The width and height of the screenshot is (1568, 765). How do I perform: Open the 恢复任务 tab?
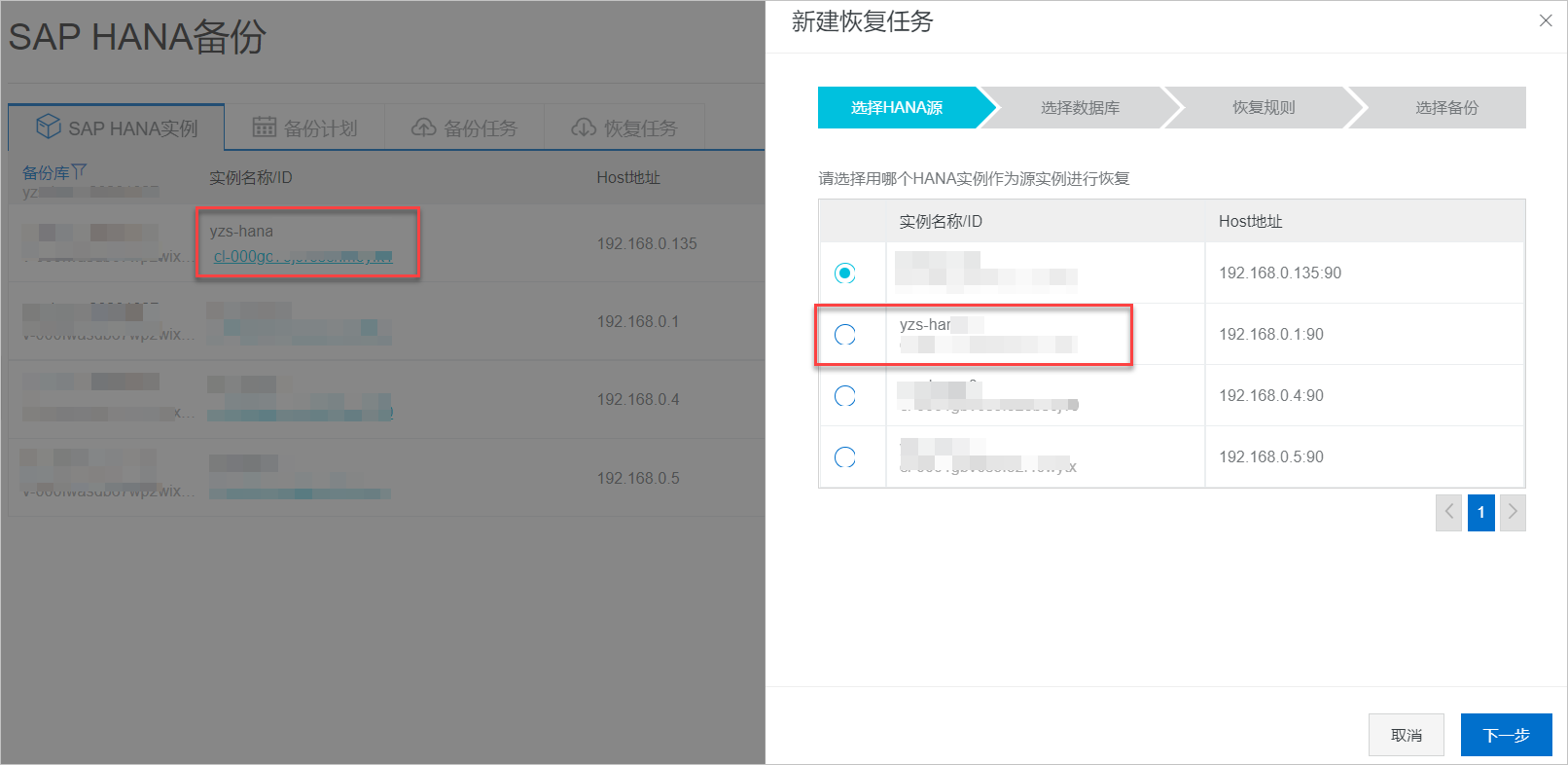pyautogui.click(x=624, y=127)
